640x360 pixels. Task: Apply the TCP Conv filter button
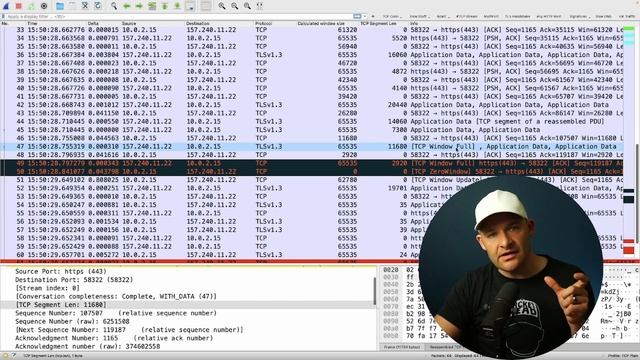[x=391, y=16]
